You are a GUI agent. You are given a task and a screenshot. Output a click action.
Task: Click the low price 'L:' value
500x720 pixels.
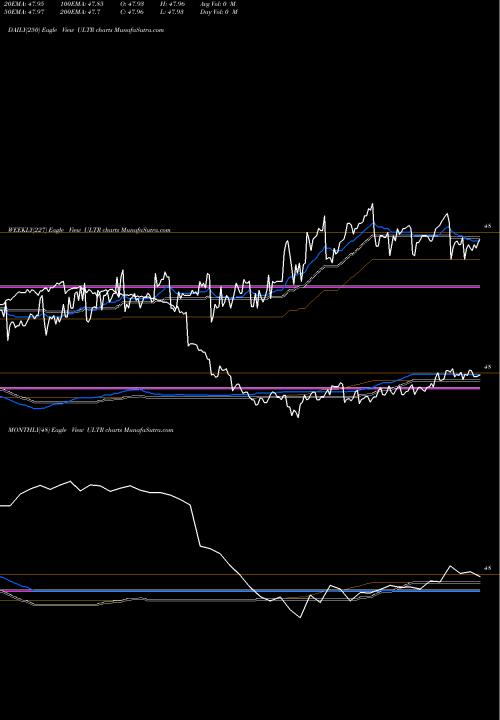pos(172,12)
